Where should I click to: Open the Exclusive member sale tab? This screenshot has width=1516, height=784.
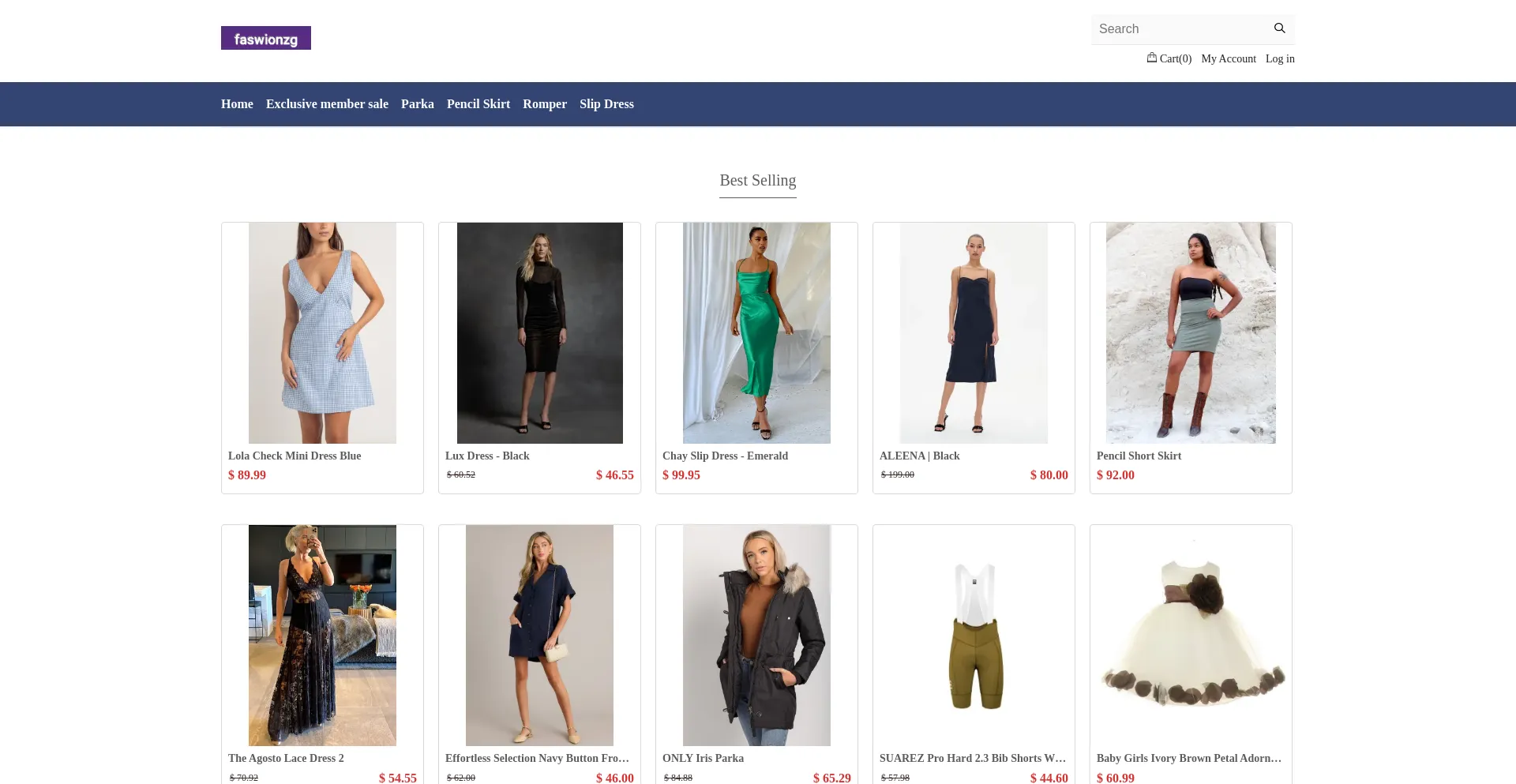327,103
